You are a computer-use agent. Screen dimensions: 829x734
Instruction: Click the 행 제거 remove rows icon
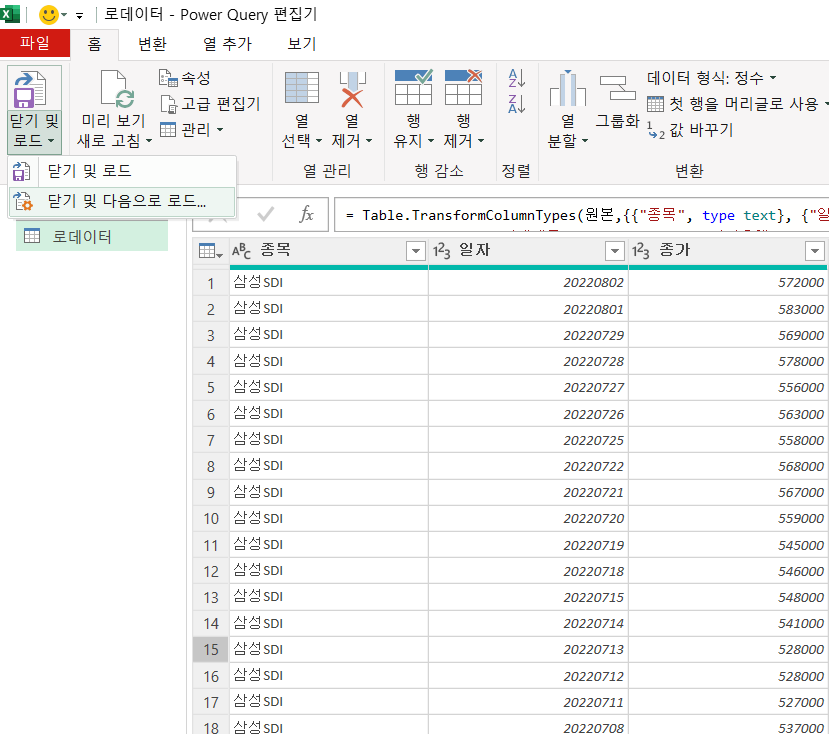(x=463, y=87)
